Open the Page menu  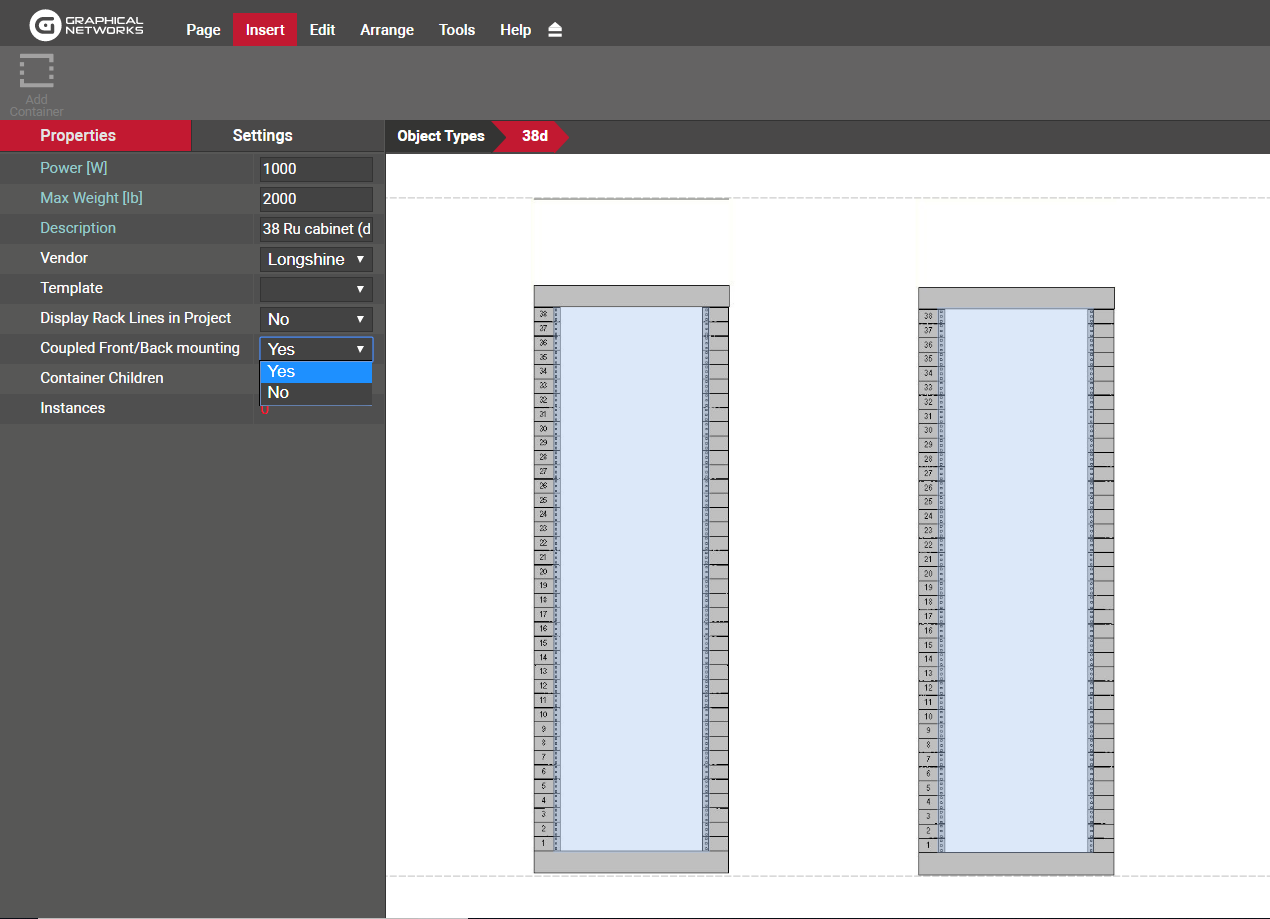(x=203, y=30)
